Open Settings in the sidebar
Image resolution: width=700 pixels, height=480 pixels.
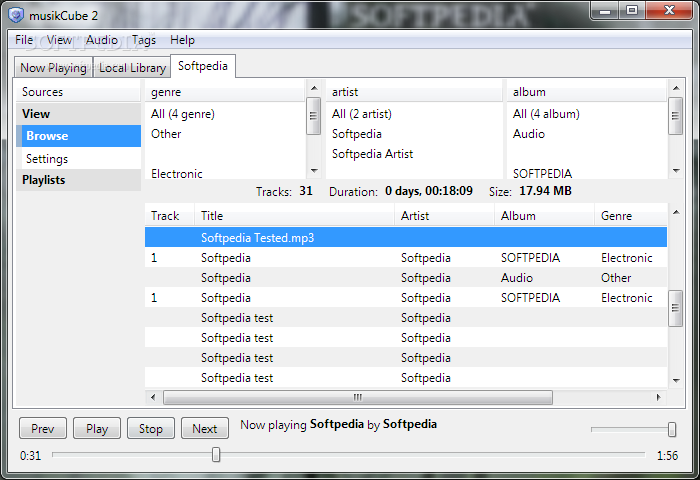tap(79, 159)
